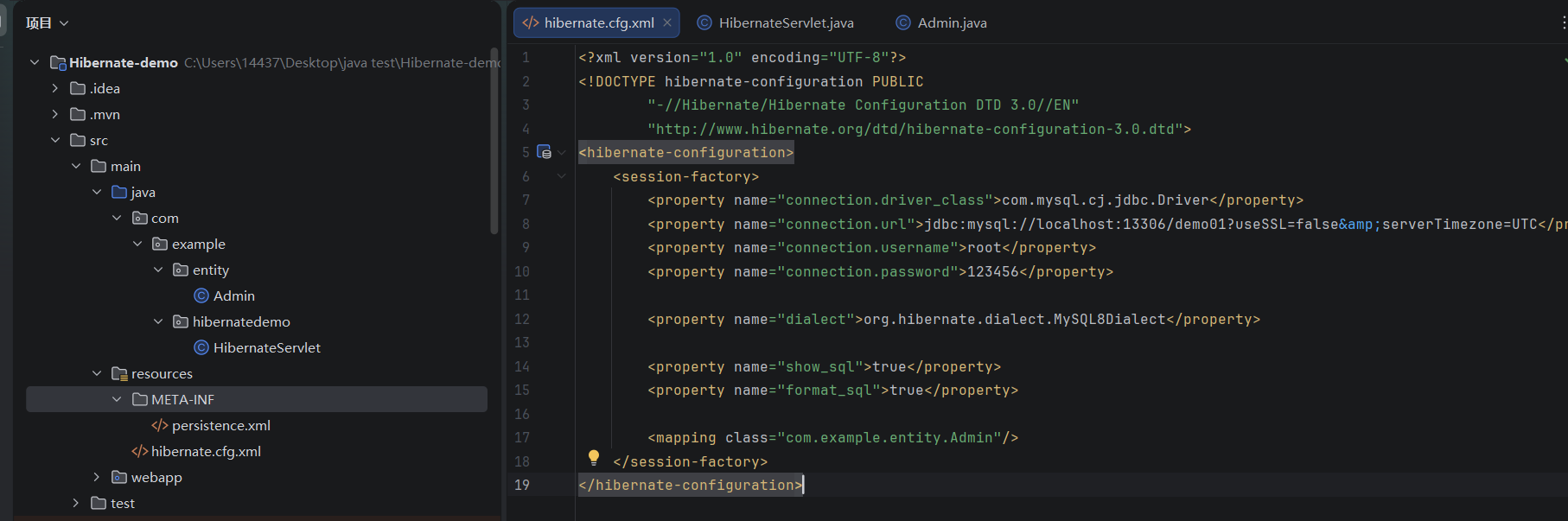This screenshot has height=521, width=1568.
Task: Click the gutter icon on line 5
Action: 544,152
